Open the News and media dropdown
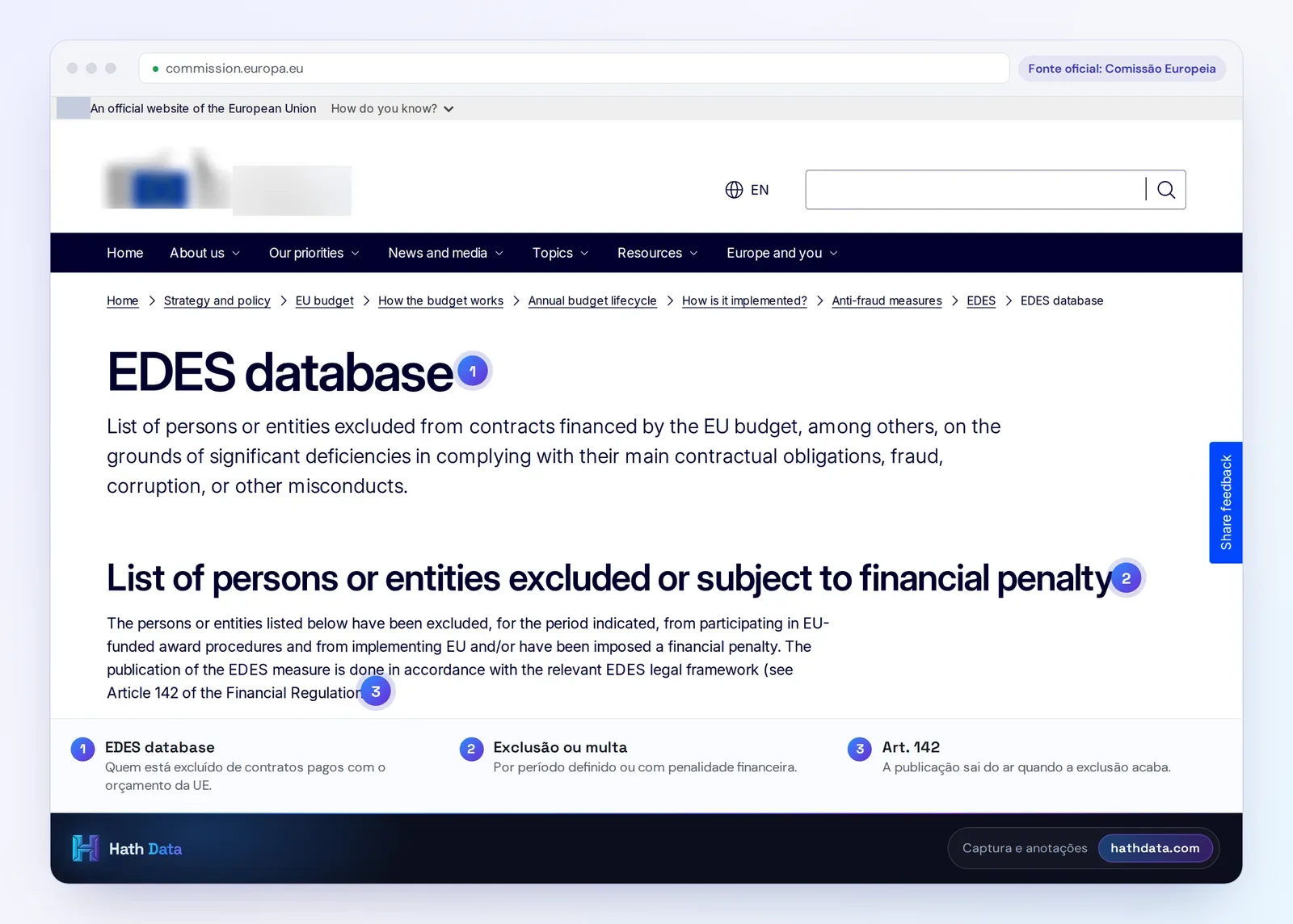The height and width of the screenshot is (924, 1293). click(x=446, y=253)
